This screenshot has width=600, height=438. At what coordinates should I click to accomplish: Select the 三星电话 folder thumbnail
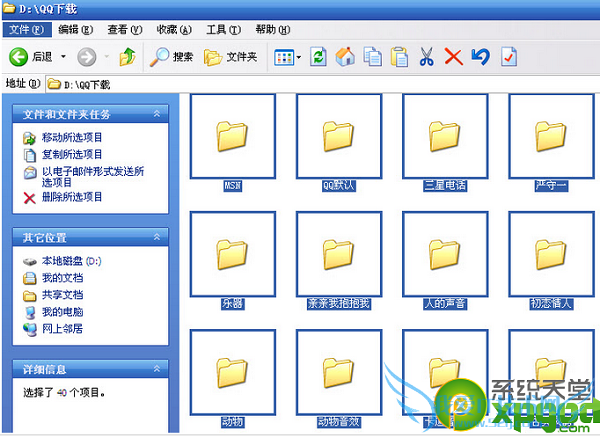(445, 136)
